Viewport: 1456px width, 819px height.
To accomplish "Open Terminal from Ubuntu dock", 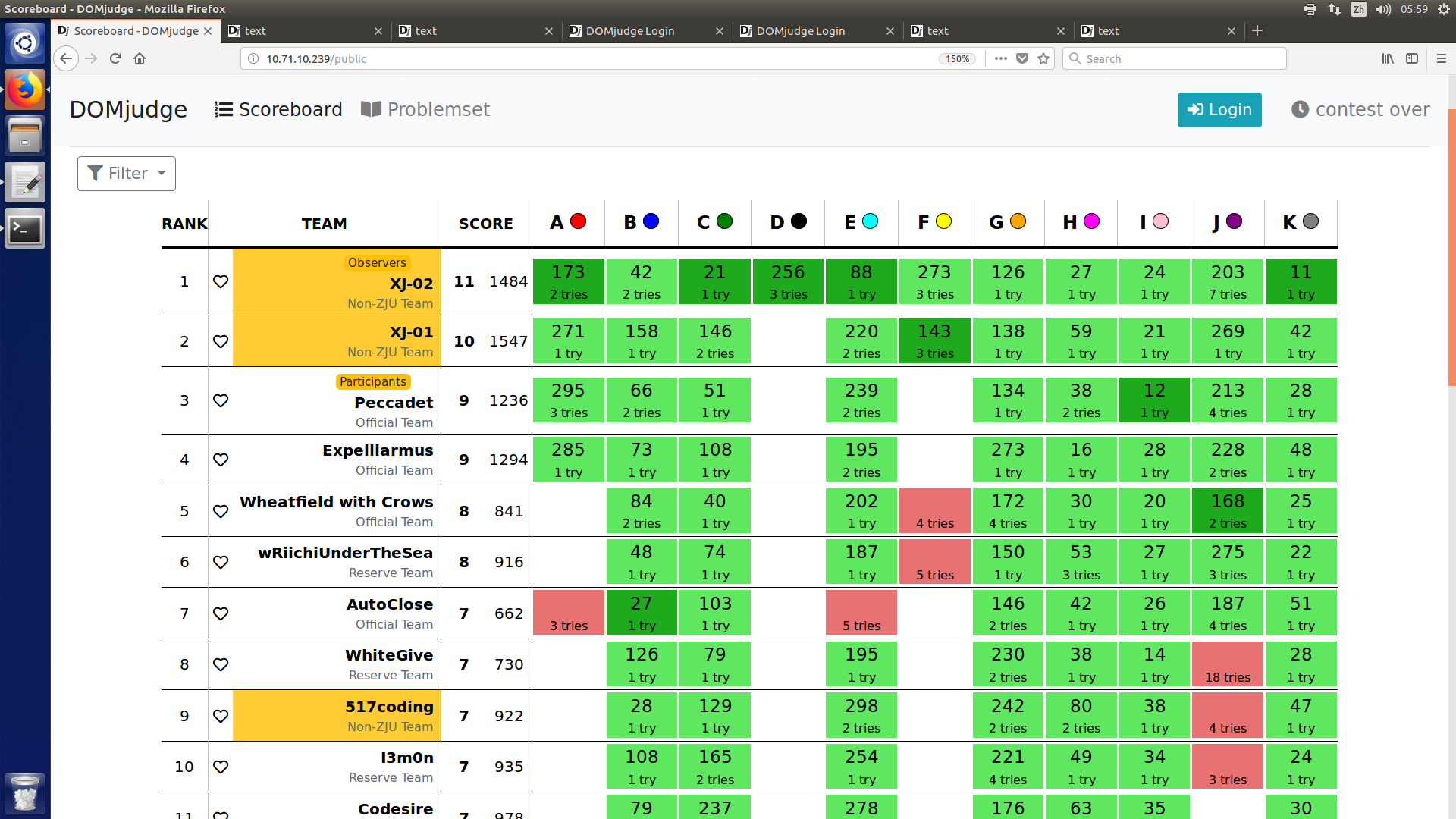I will [25, 229].
